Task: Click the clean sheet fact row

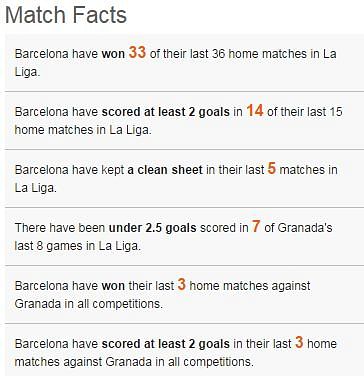Action: pos(184,178)
